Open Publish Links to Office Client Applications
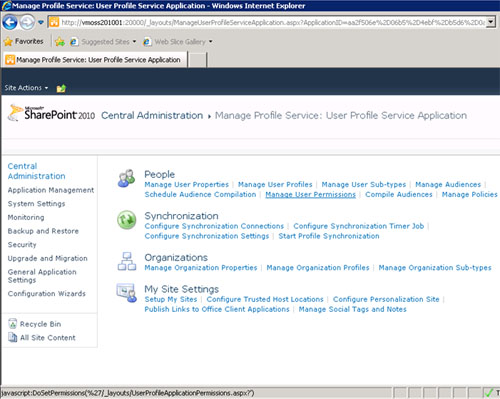 click(217, 309)
